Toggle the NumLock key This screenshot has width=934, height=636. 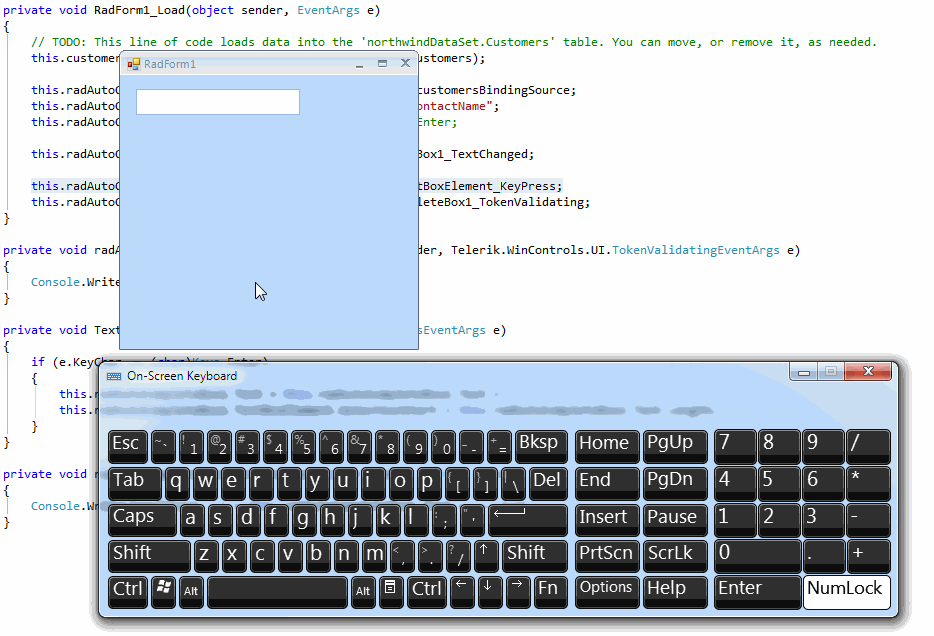point(846,592)
